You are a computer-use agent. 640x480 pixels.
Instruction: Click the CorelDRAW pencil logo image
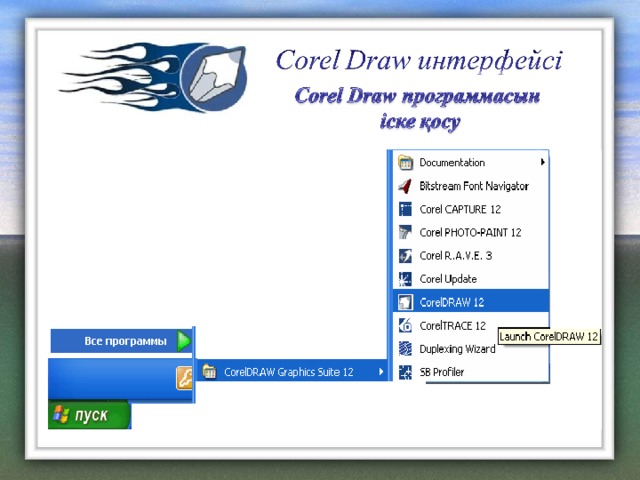153,78
